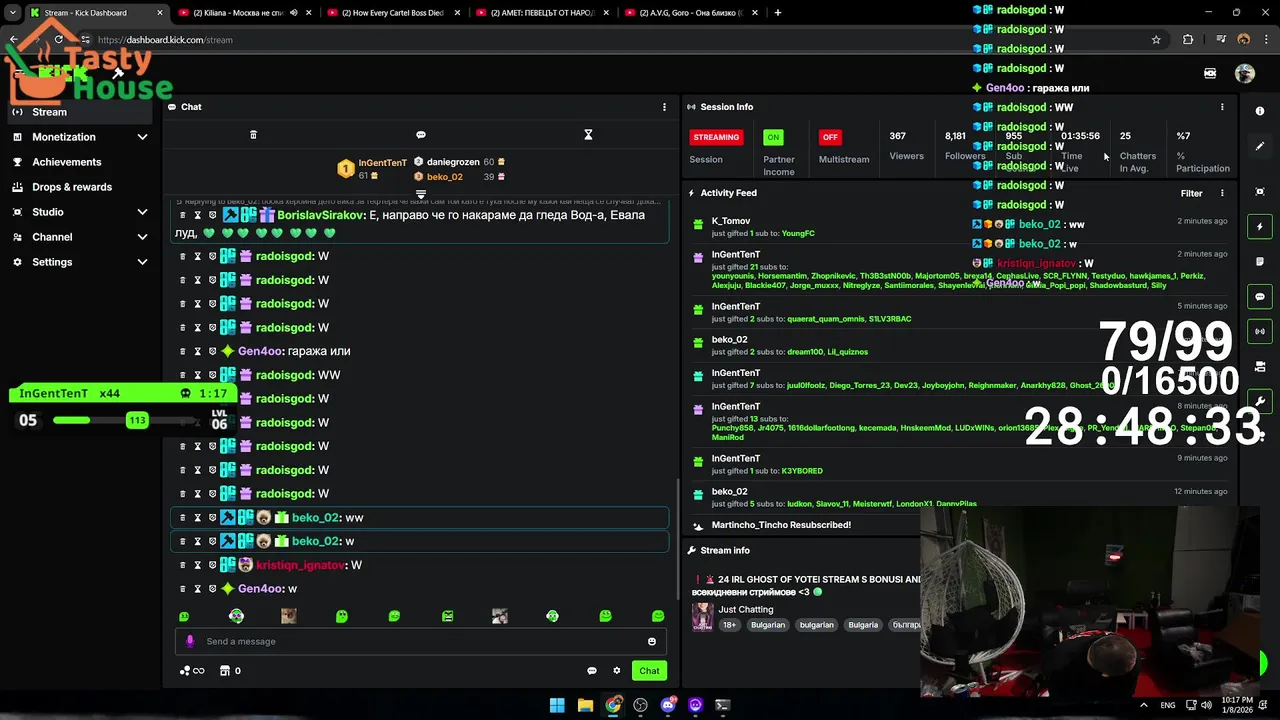
Task: Click the document note icon in right sidebar
Action: (1260, 261)
